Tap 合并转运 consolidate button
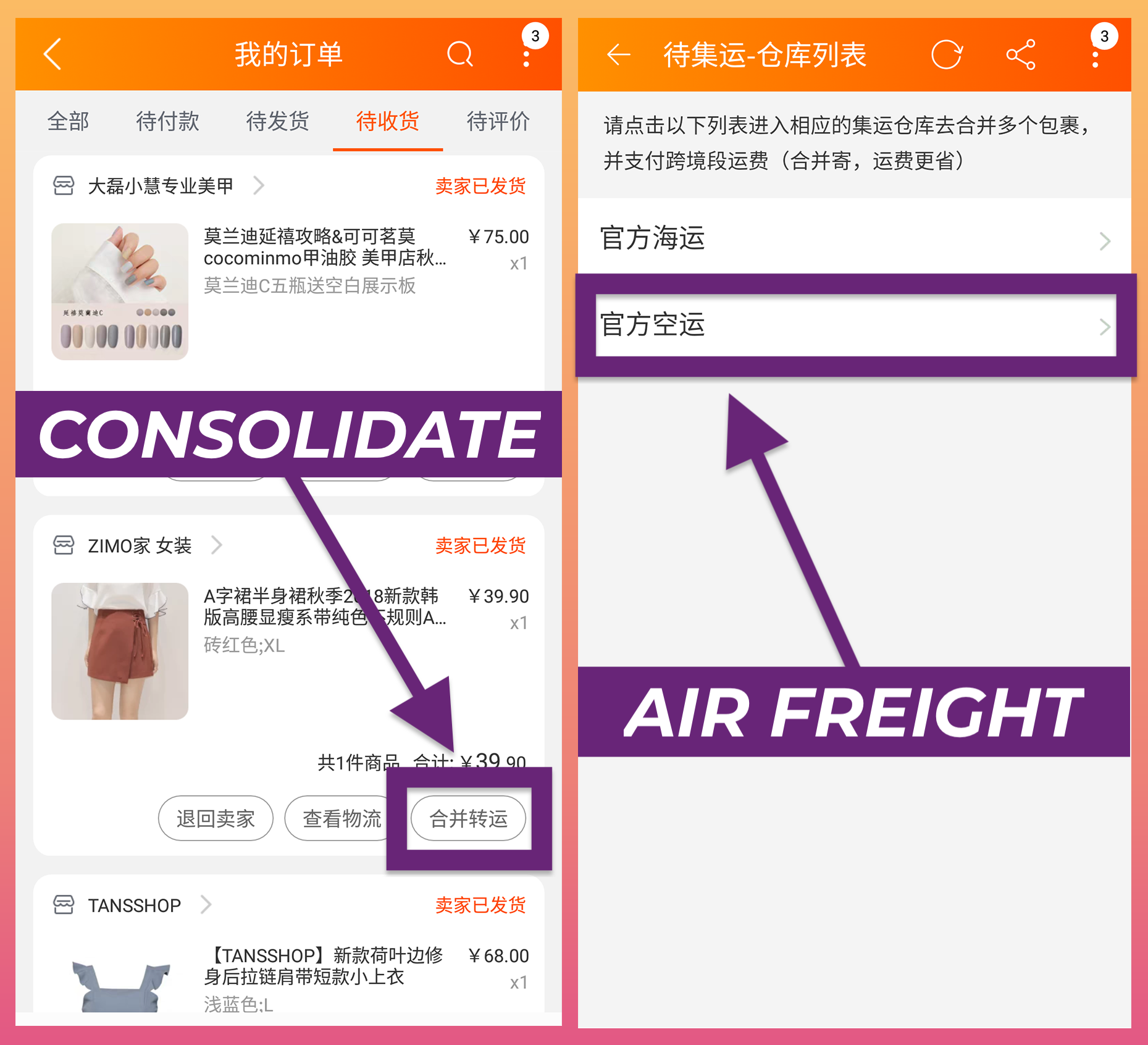This screenshot has width=1148, height=1045. pos(469,818)
